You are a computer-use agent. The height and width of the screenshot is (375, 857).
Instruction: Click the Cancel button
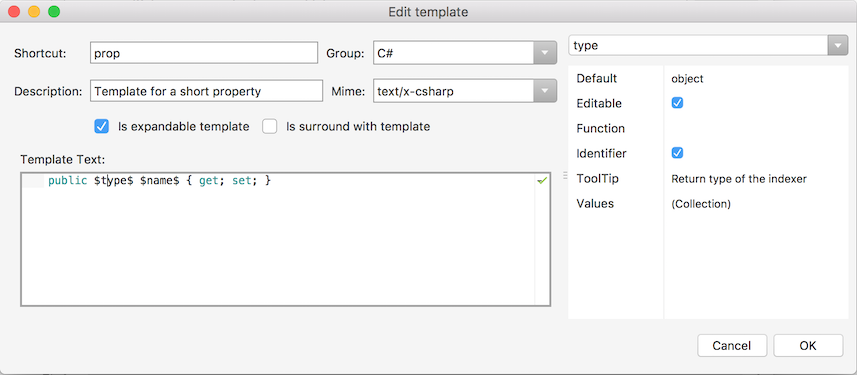(732, 345)
